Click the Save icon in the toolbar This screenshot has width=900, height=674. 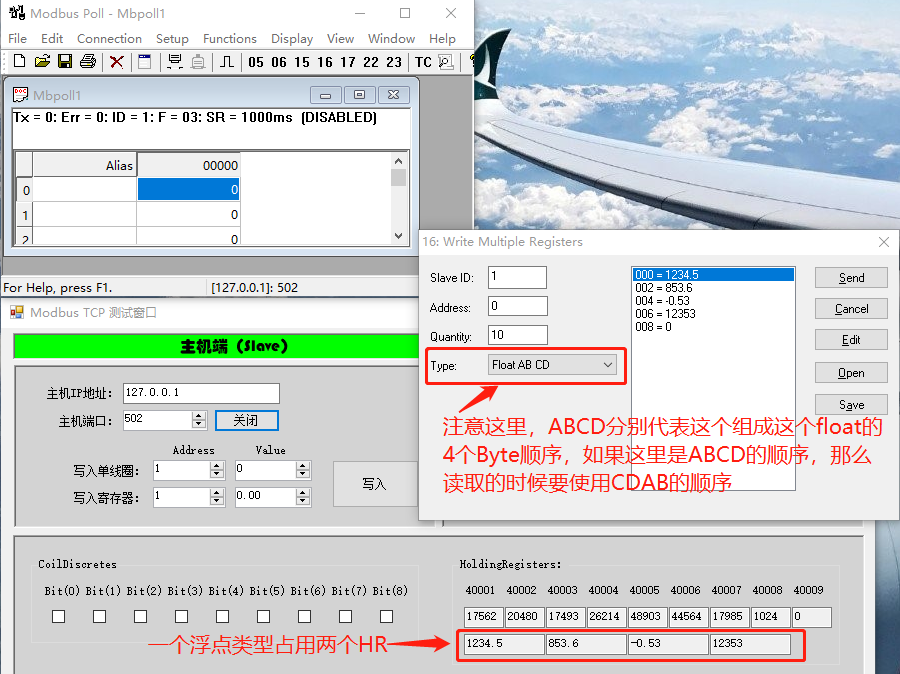64,61
